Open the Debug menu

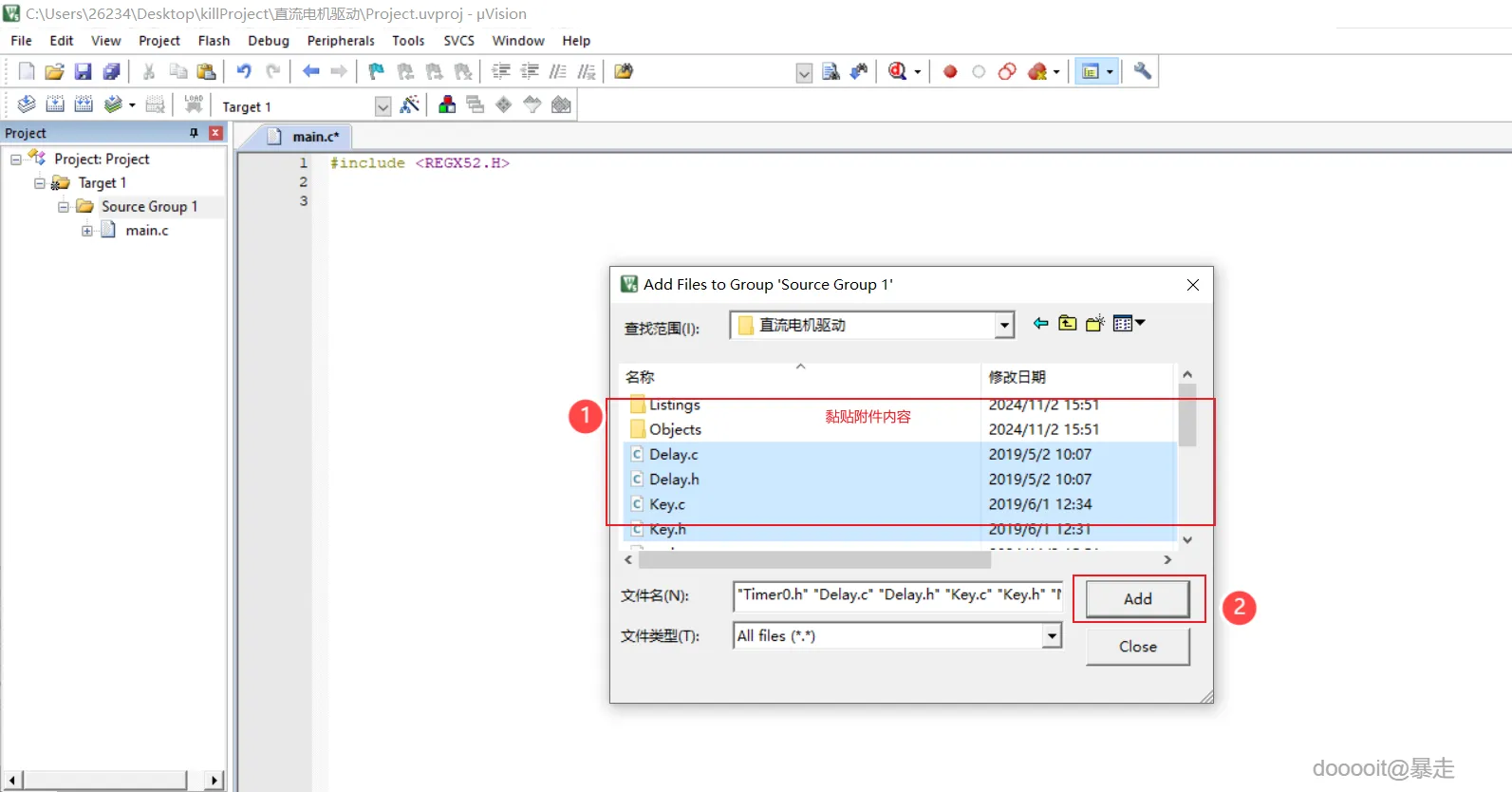[269, 41]
